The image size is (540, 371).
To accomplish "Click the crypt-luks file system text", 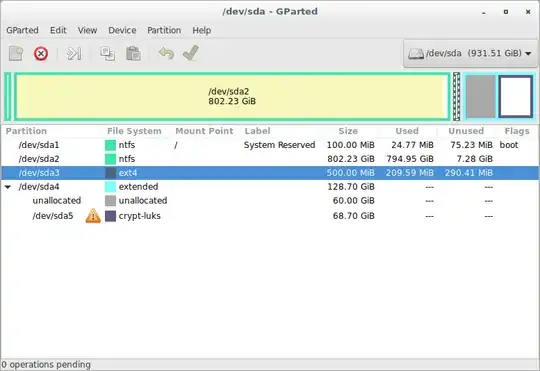I will (x=139, y=216).
